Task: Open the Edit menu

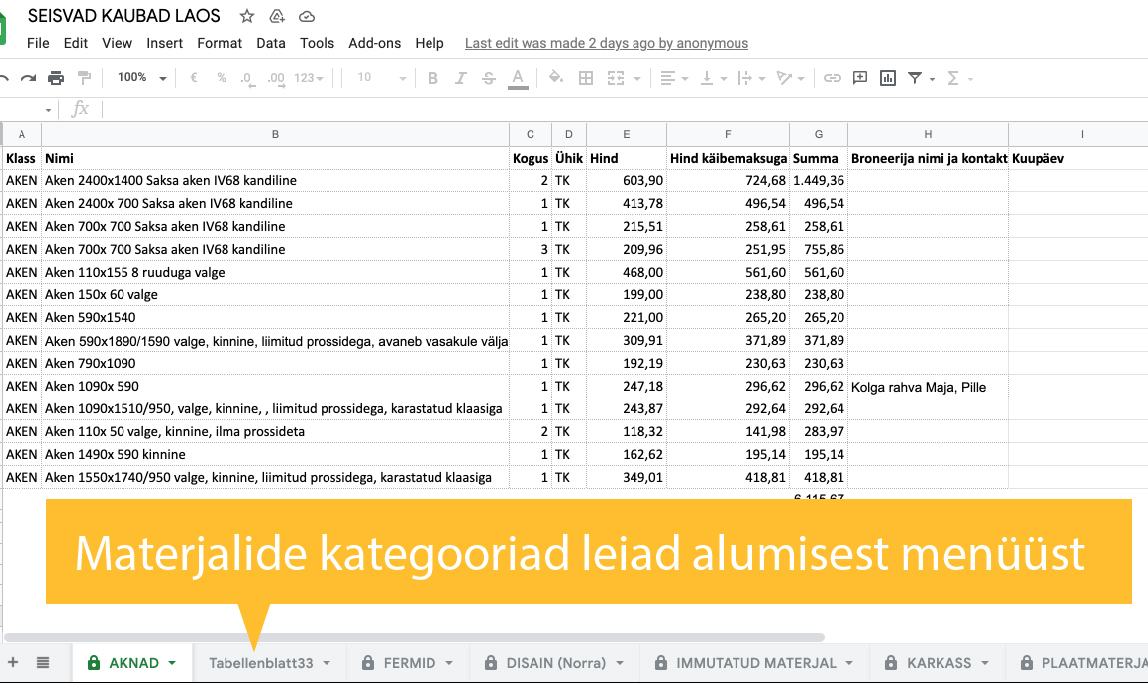Action: coord(75,43)
